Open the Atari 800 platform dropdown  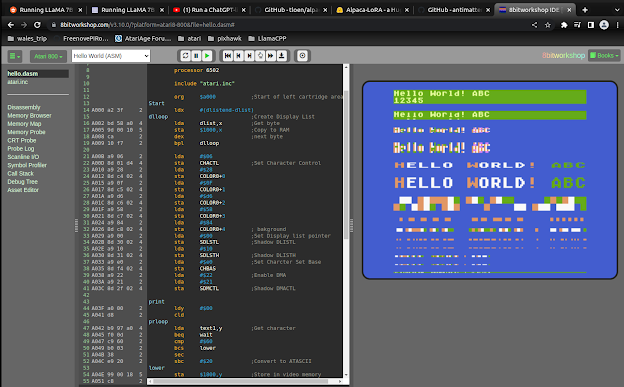click(48, 56)
